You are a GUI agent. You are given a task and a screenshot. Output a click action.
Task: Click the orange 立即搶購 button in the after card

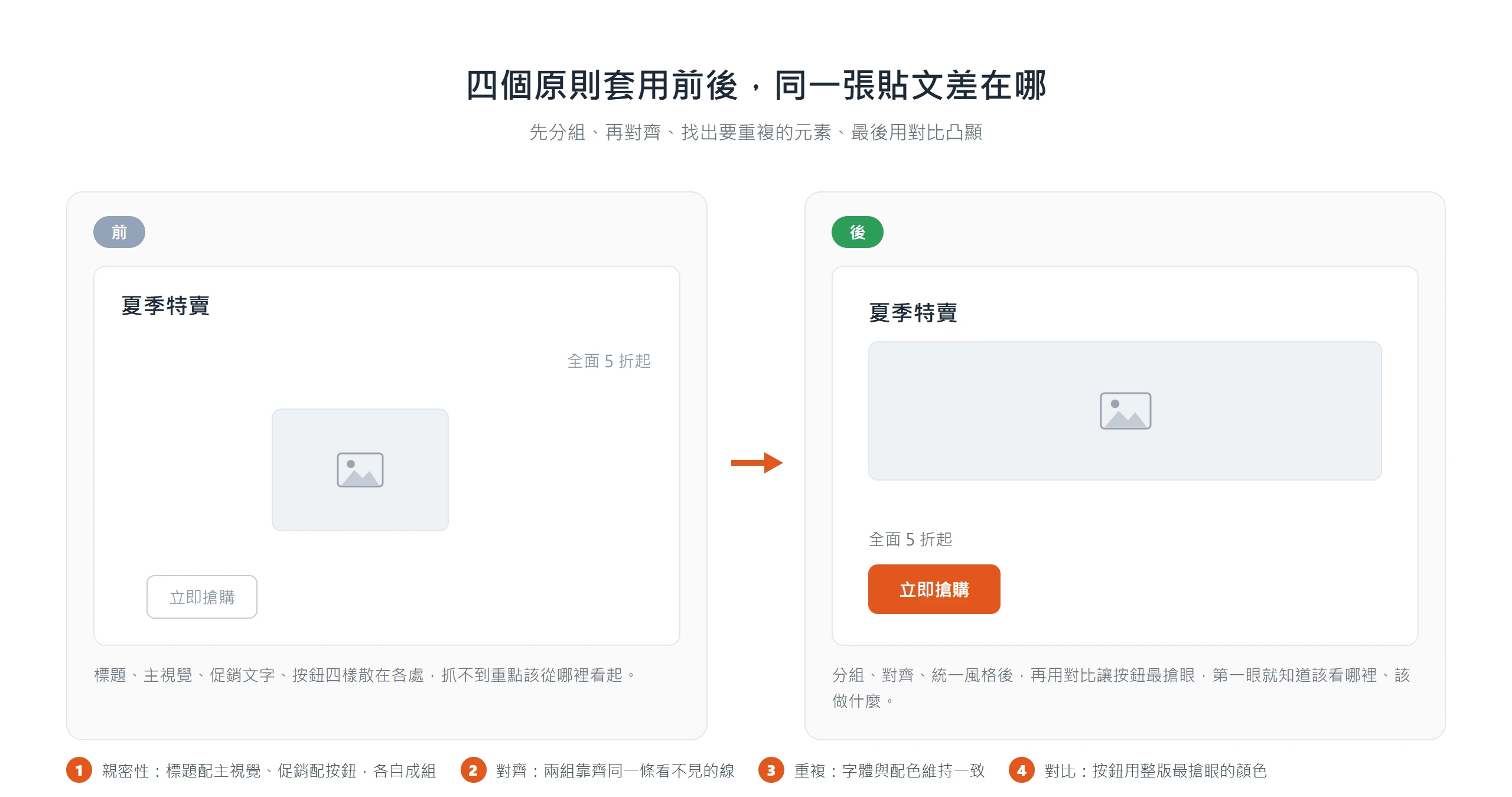click(x=934, y=589)
